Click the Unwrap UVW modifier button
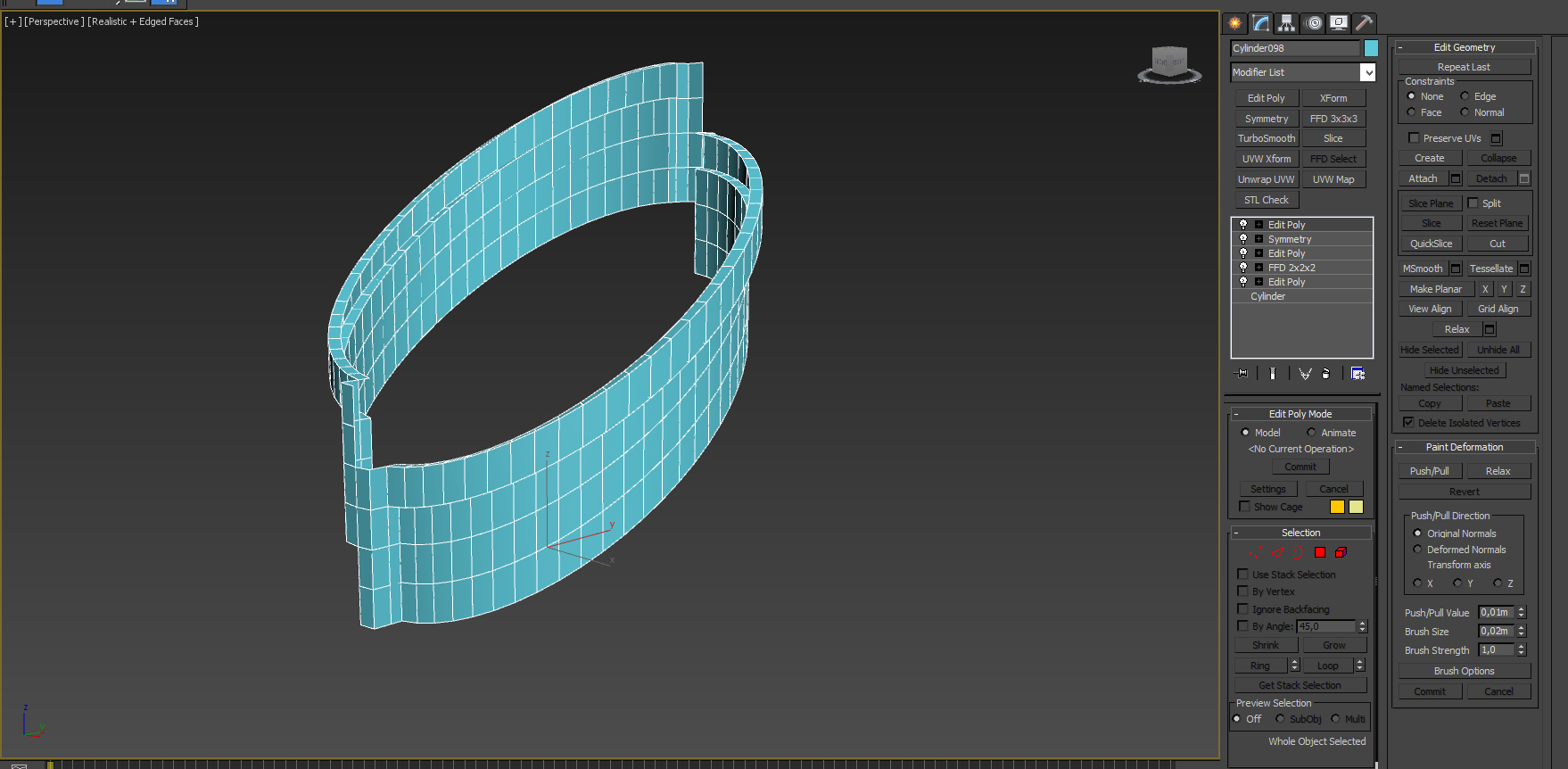This screenshot has width=1568, height=769. pyautogui.click(x=1267, y=179)
